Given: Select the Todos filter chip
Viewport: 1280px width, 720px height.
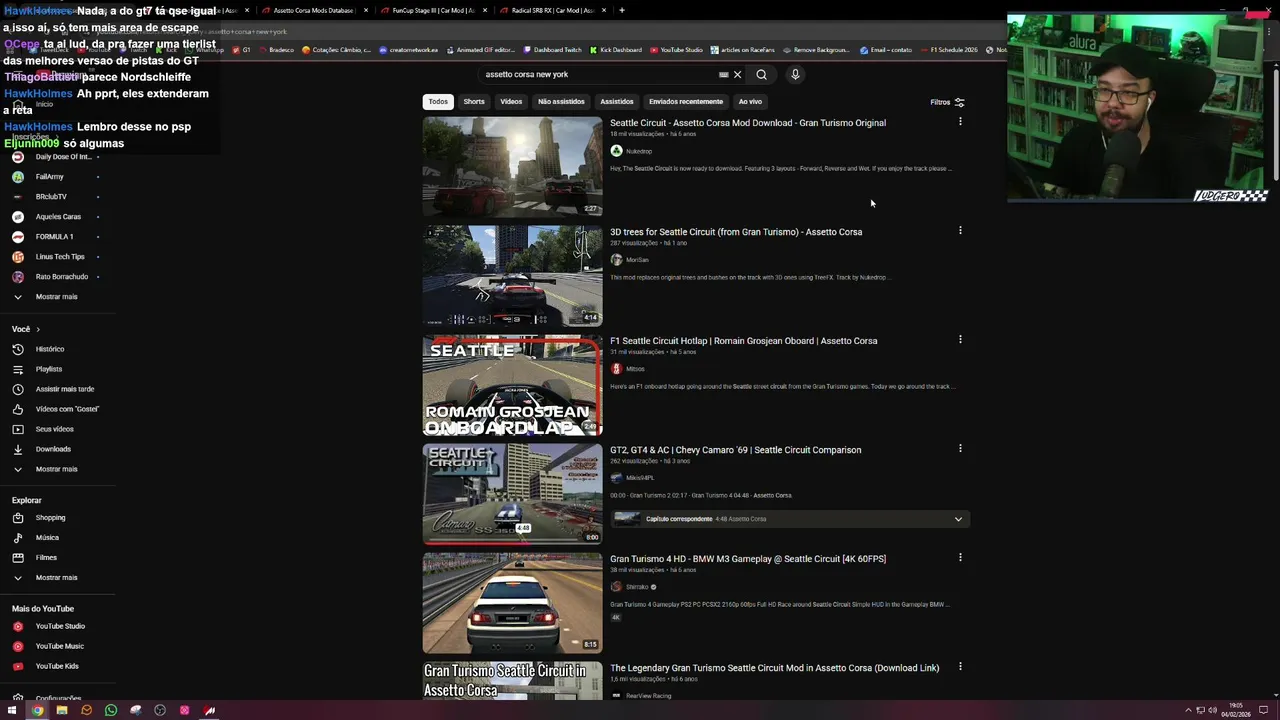Looking at the screenshot, I should pyautogui.click(x=438, y=101).
